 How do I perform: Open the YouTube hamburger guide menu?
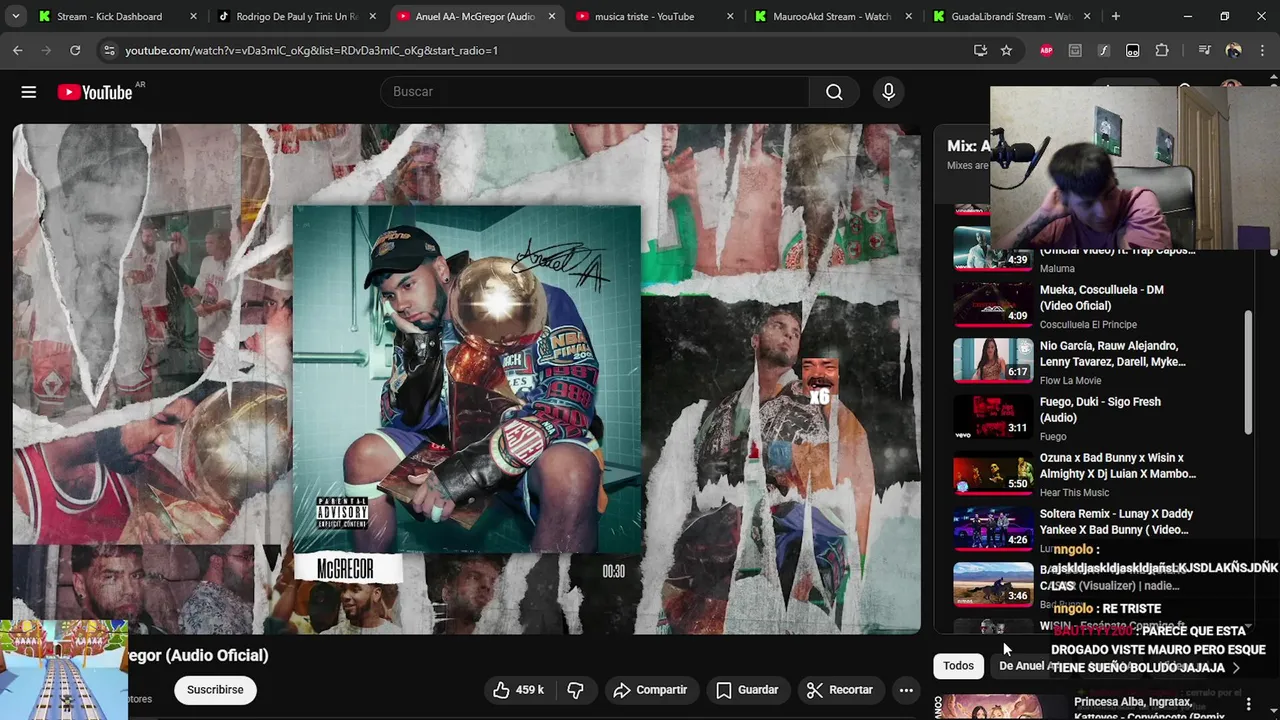click(x=29, y=92)
